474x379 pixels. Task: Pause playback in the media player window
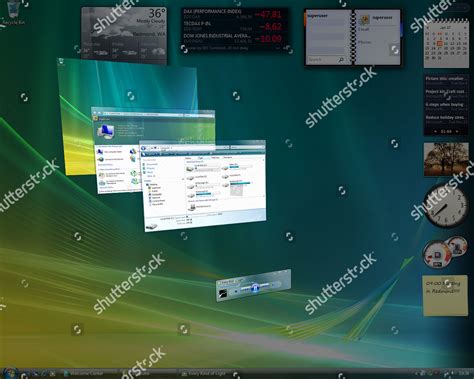pos(255,287)
